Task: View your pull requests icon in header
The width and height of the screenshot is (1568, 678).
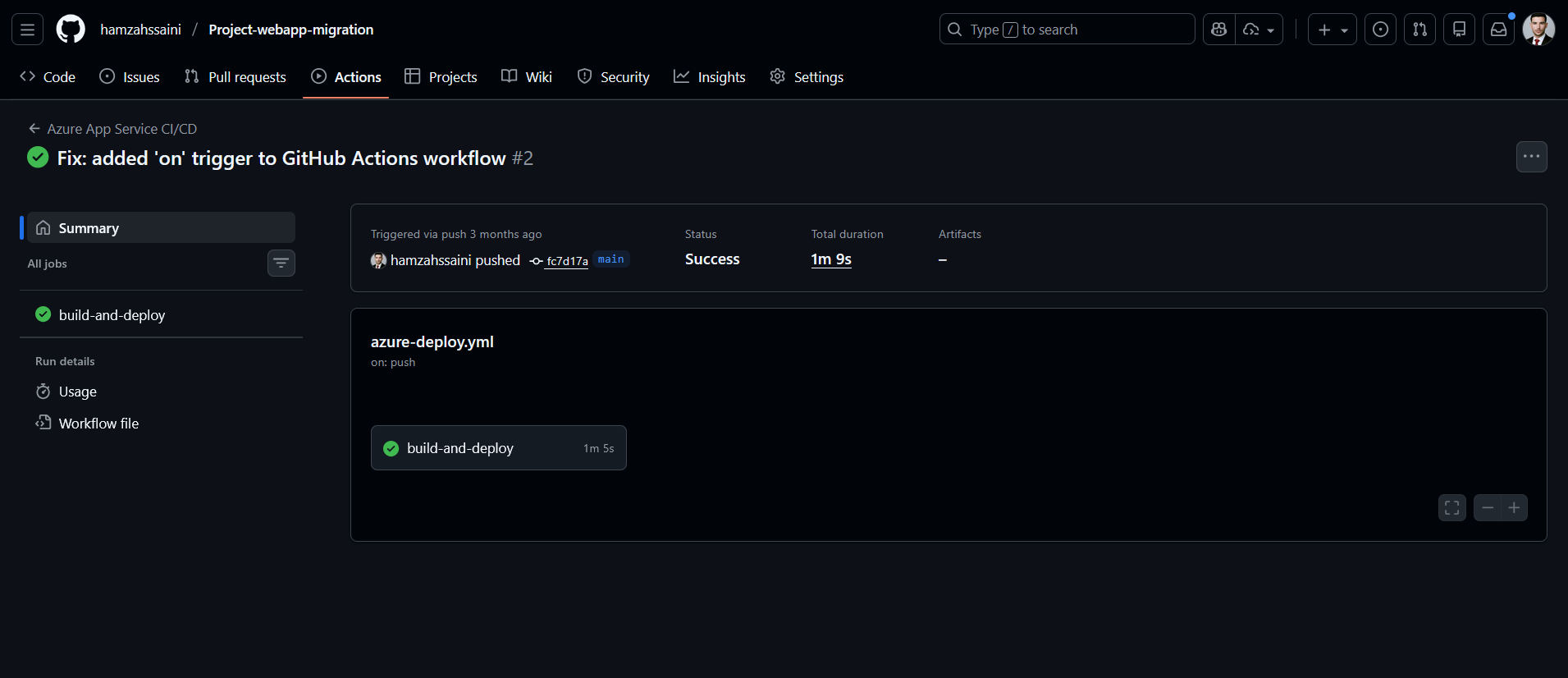Action: point(1420,30)
